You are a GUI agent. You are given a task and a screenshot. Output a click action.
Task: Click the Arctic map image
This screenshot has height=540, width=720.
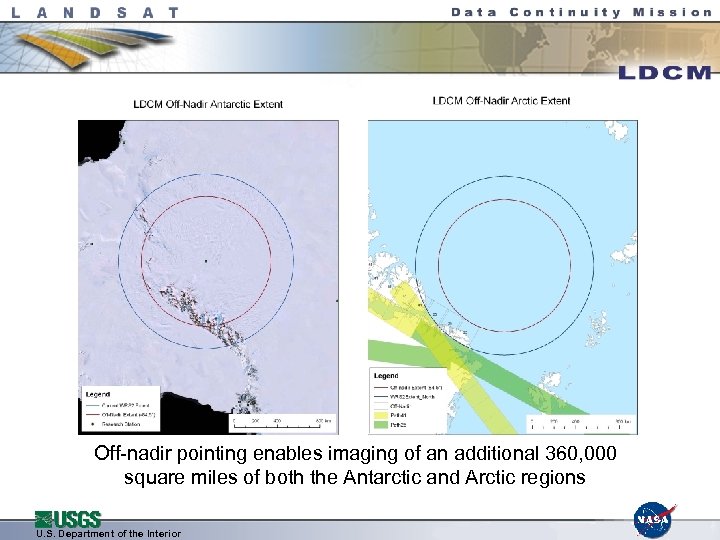point(503,277)
